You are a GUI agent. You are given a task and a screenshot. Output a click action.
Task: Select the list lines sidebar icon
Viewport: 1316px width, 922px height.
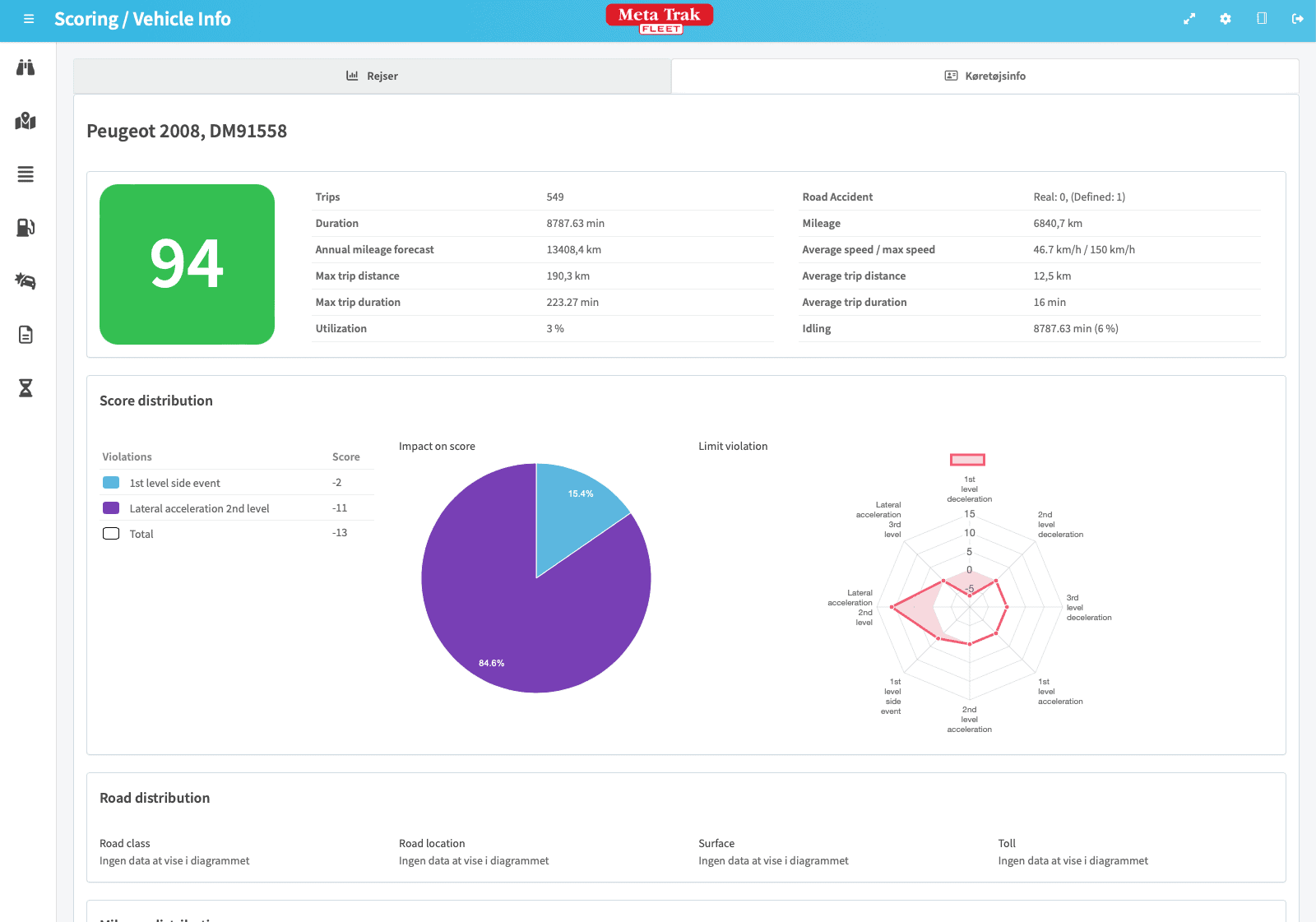(x=25, y=174)
